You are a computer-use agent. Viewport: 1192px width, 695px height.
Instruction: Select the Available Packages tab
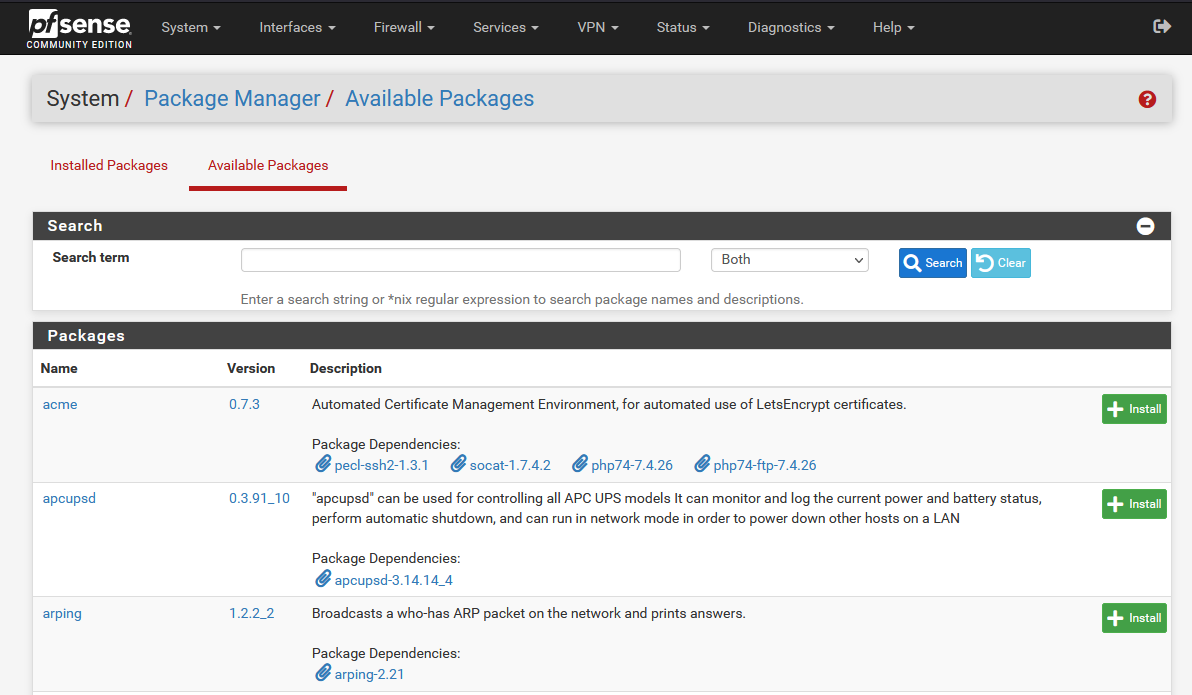268,165
